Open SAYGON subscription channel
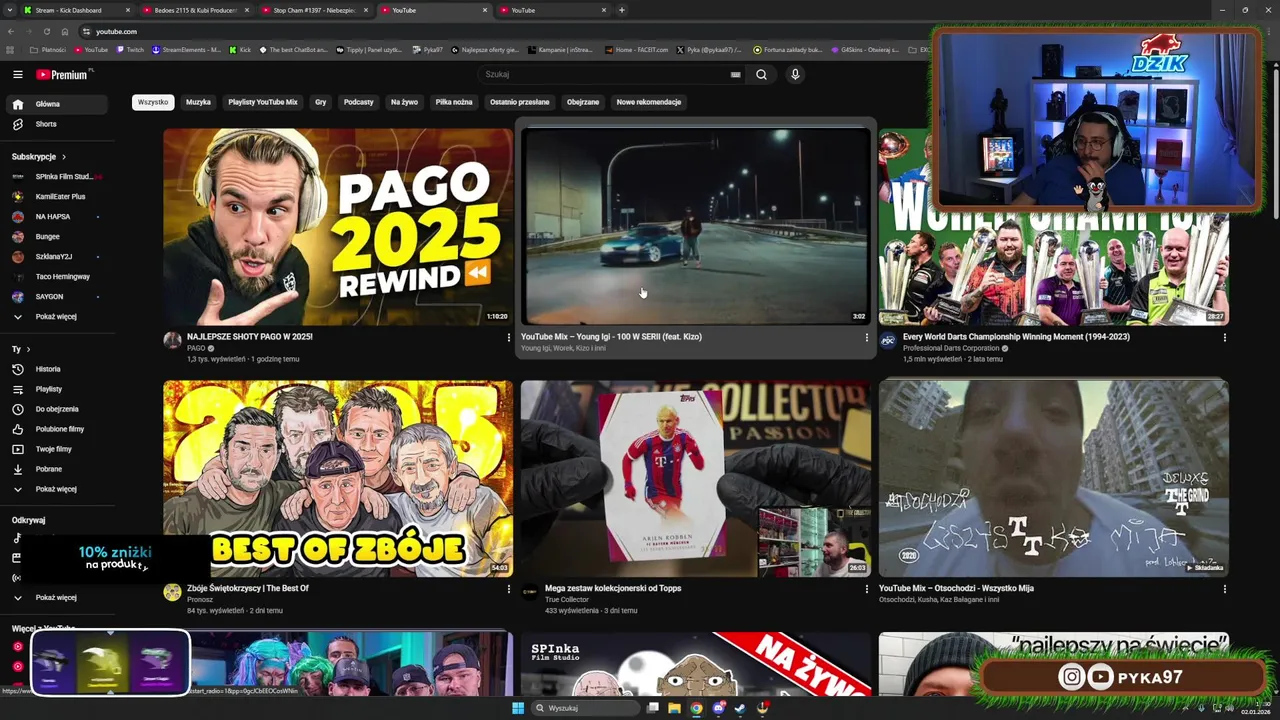The height and width of the screenshot is (720, 1280). click(56, 297)
